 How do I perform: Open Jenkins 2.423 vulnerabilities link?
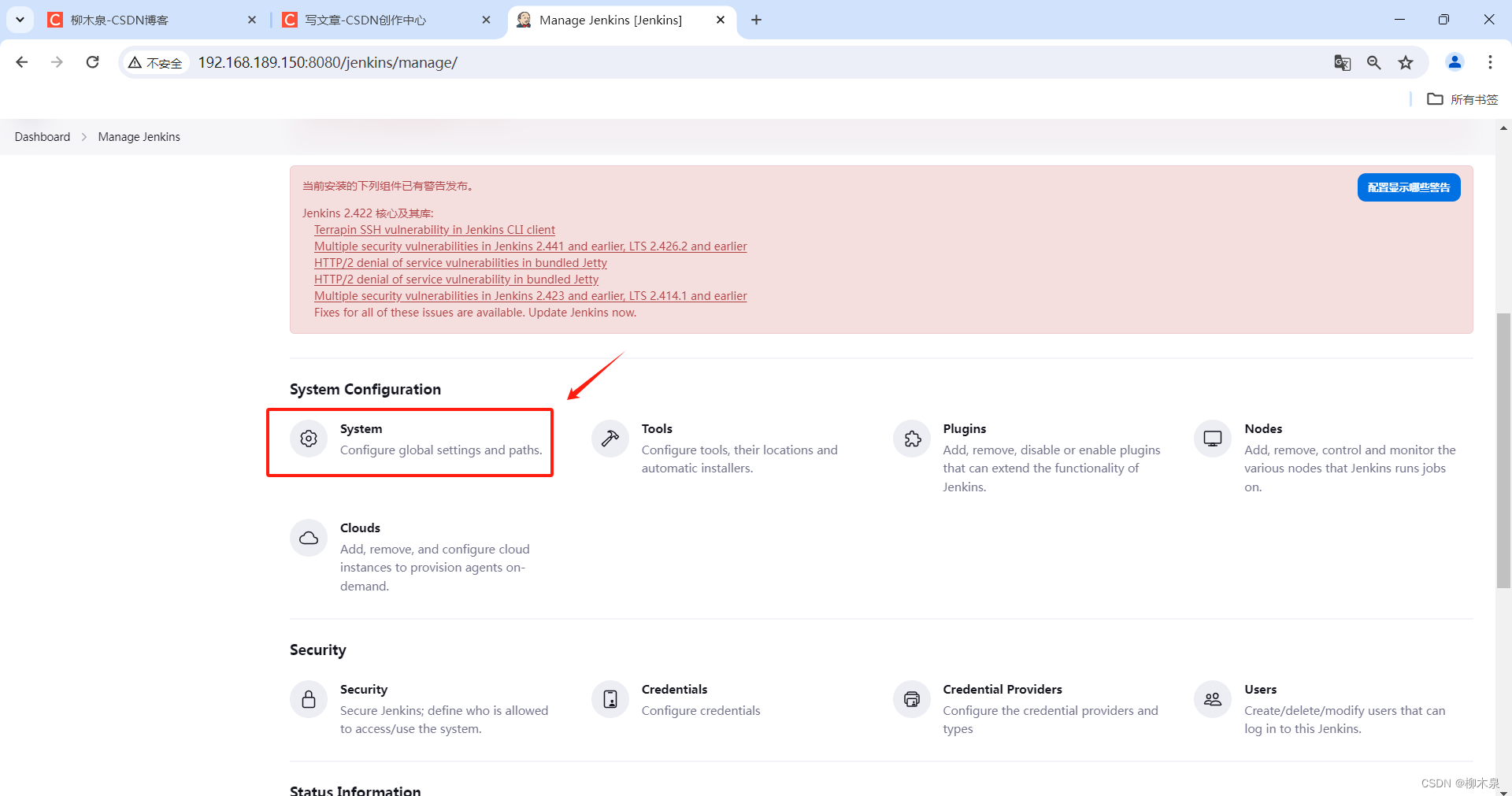[531, 296]
